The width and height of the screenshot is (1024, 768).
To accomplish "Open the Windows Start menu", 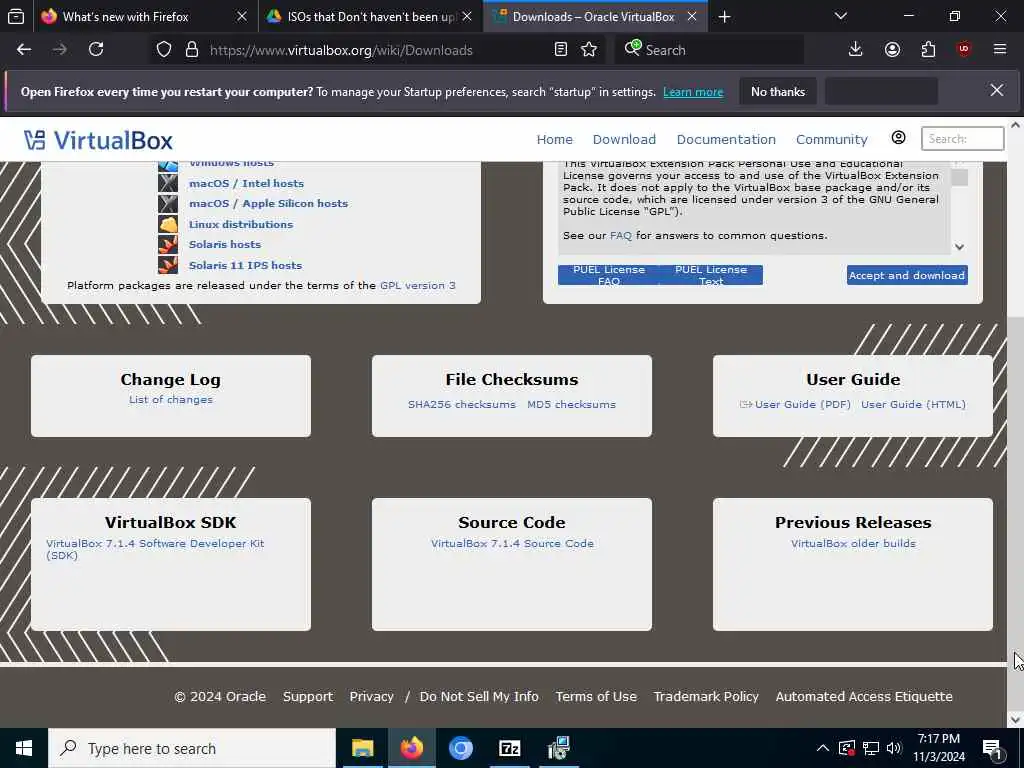I will click(x=24, y=748).
